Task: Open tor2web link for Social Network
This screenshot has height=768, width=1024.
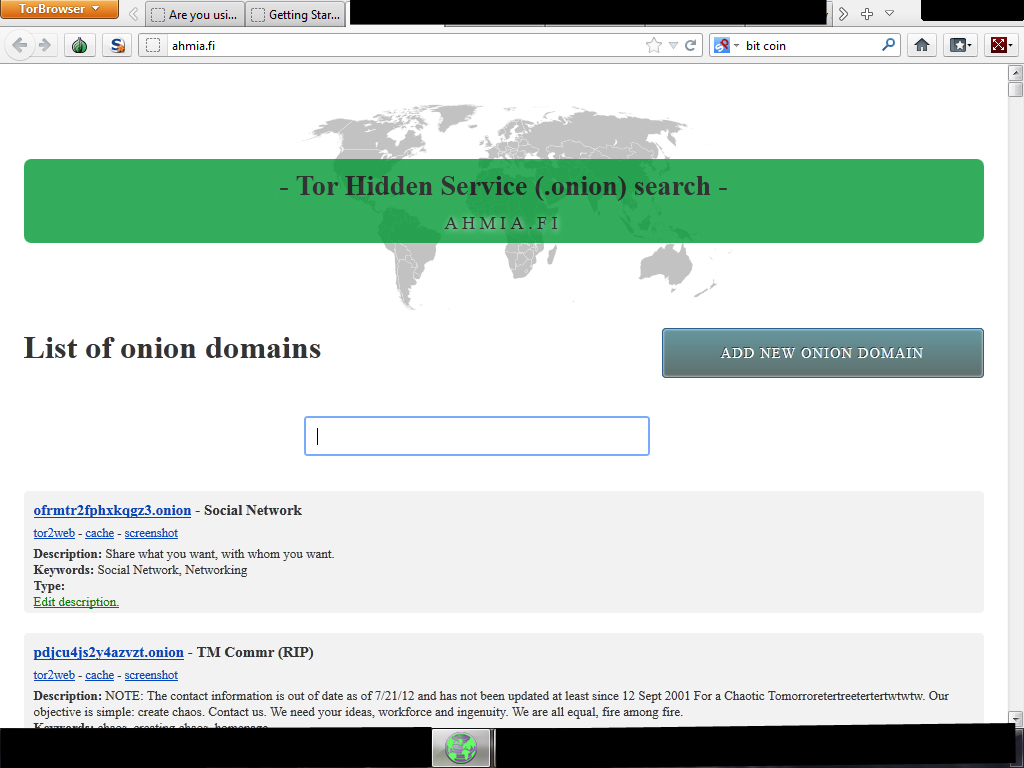Action: (54, 533)
